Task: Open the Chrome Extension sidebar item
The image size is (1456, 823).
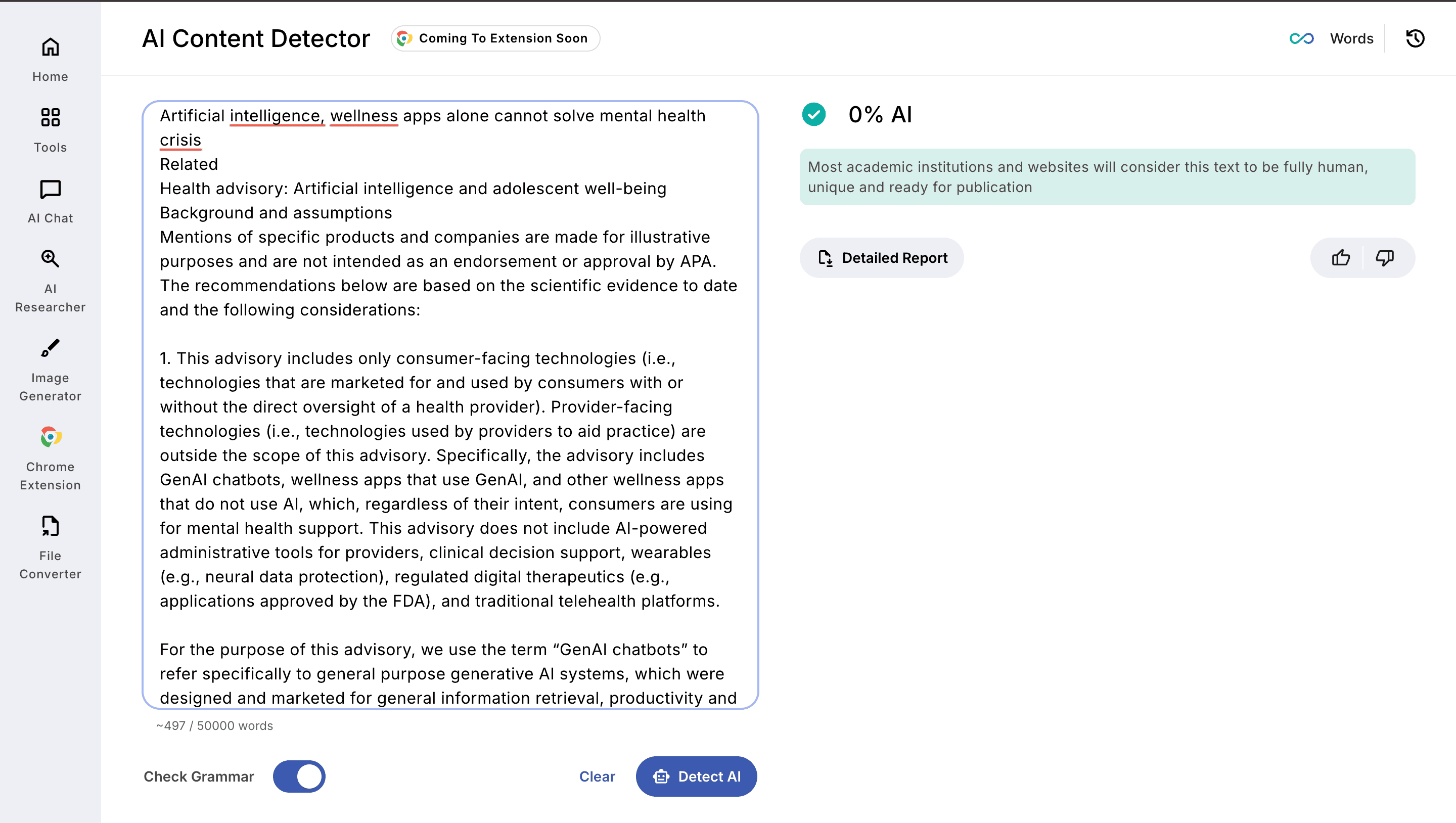Action: click(x=51, y=437)
